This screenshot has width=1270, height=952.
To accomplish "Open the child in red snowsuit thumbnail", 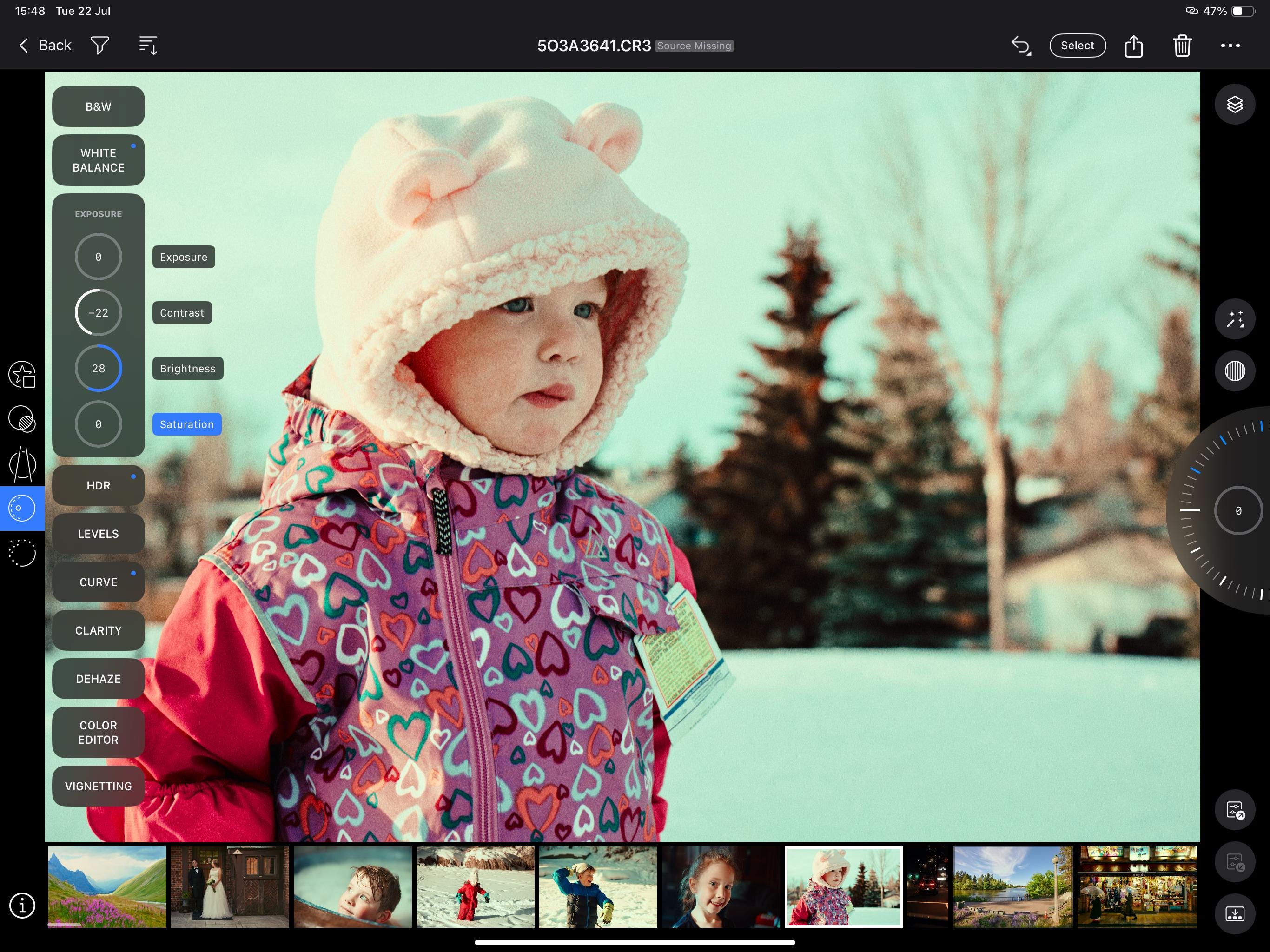I will click(476, 886).
